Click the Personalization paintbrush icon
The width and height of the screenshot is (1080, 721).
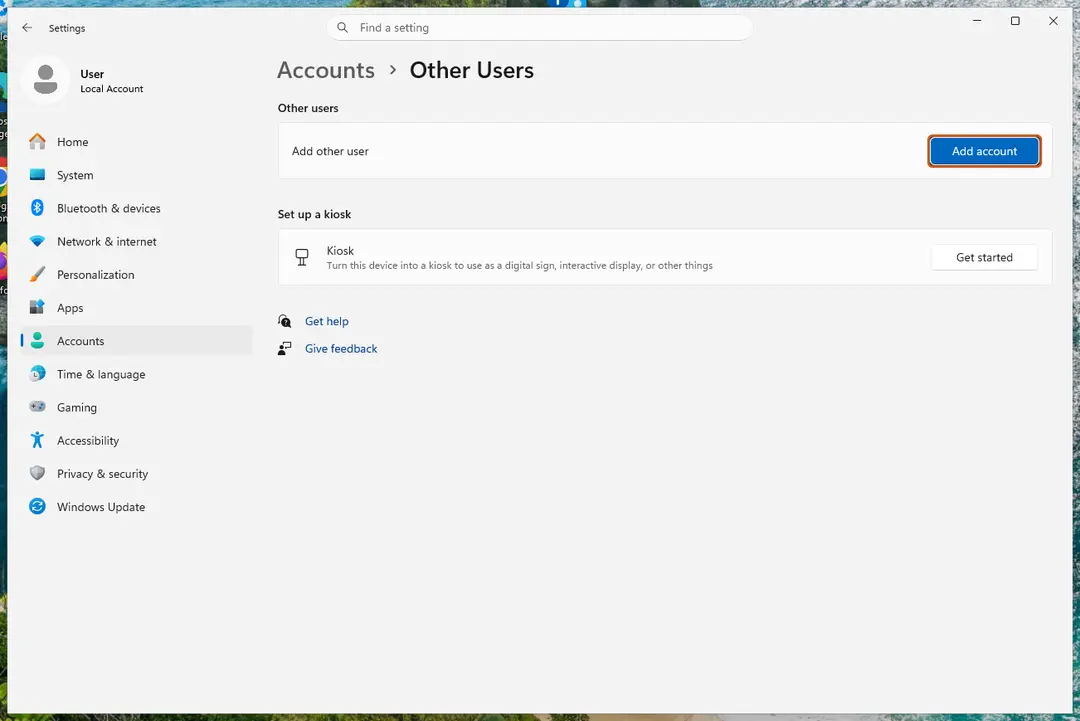(x=37, y=274)
